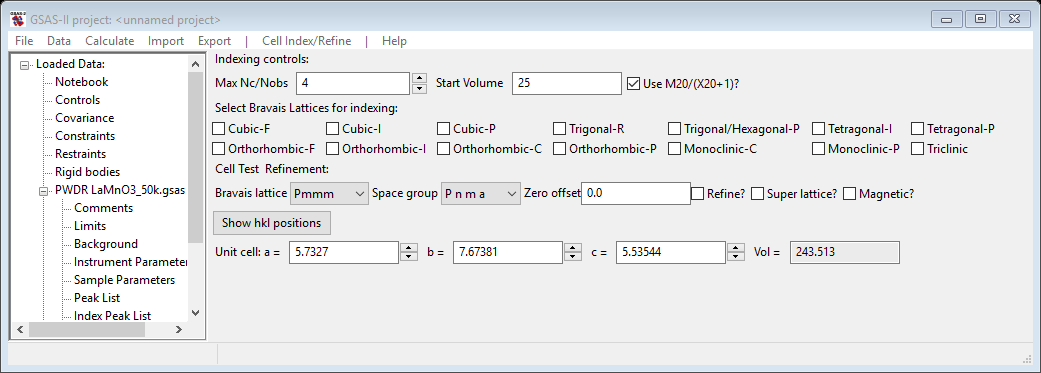The width and height of the screenshot is (1041, 373).
Task: Select Instrument Parameters tree item
Action: (131, 261)
